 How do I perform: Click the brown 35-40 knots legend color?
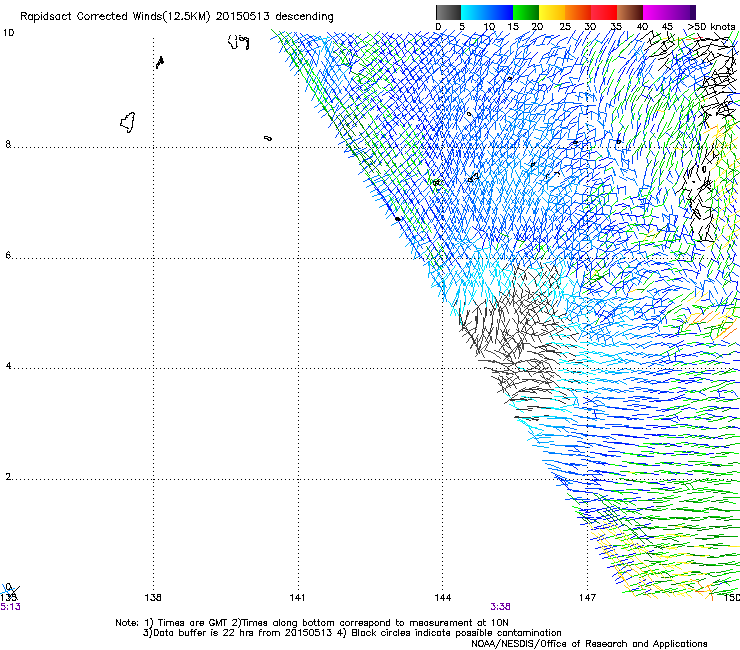tap(630, 12)
